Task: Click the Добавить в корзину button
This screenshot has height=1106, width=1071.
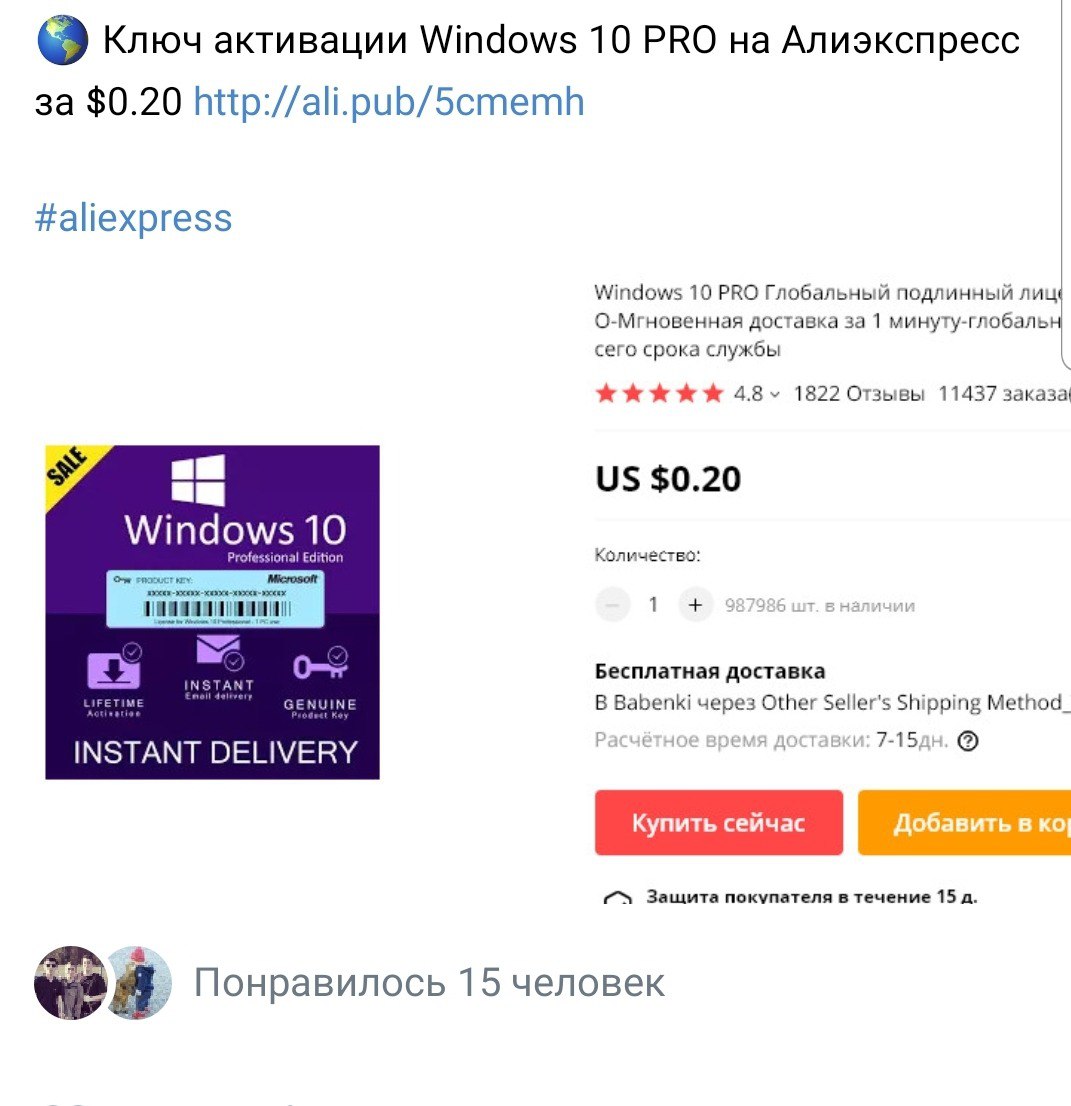Action: (964, 822)
